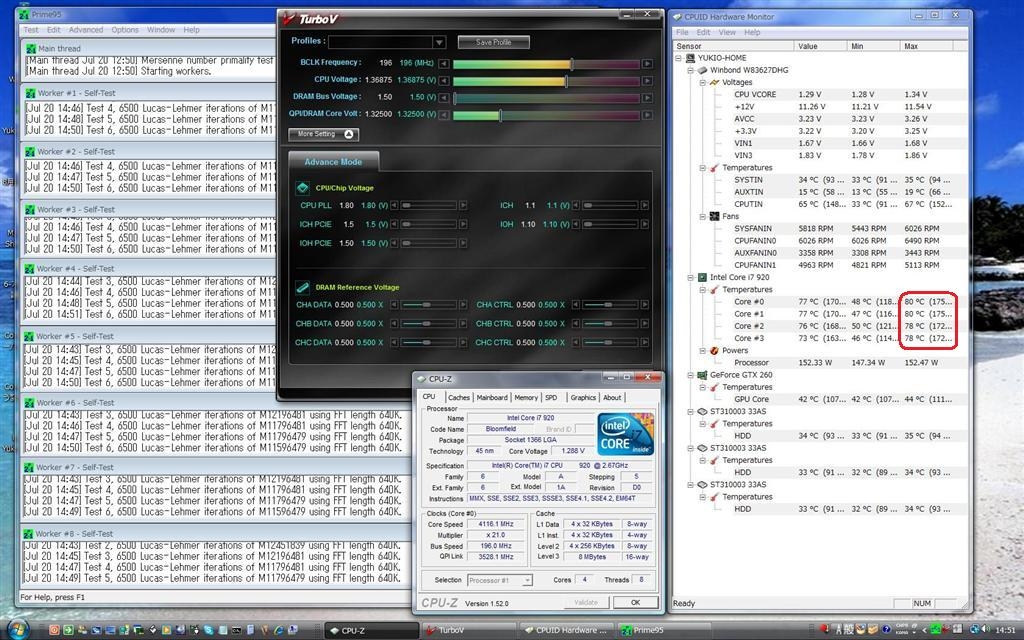
Task: Click the Powers flame icon
Action: 714,350
